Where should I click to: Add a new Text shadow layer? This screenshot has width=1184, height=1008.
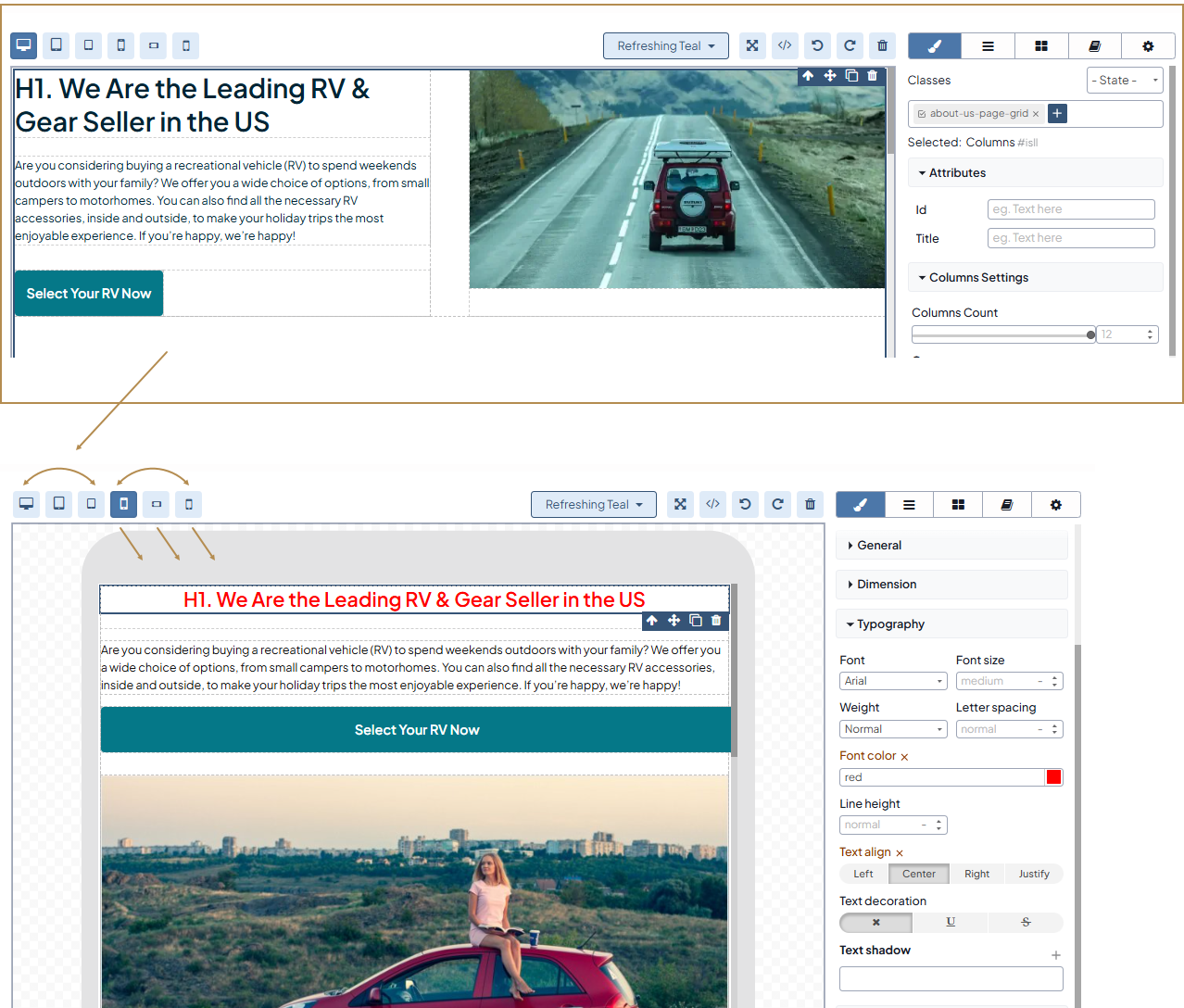(x=1055, y=955)
